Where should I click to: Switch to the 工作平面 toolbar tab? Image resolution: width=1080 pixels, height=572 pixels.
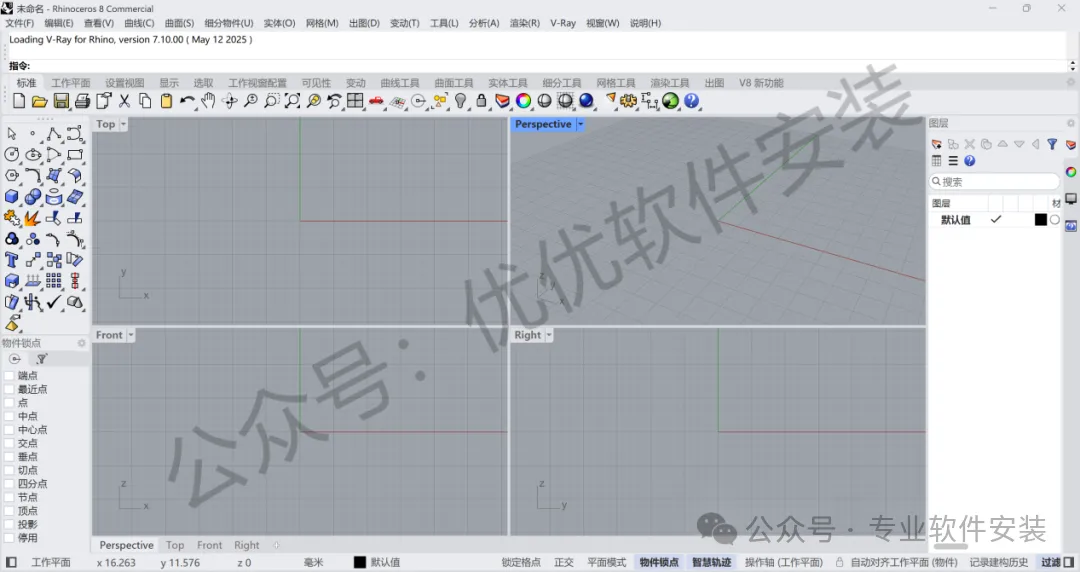pyautogui.click(x=71, y=83)
